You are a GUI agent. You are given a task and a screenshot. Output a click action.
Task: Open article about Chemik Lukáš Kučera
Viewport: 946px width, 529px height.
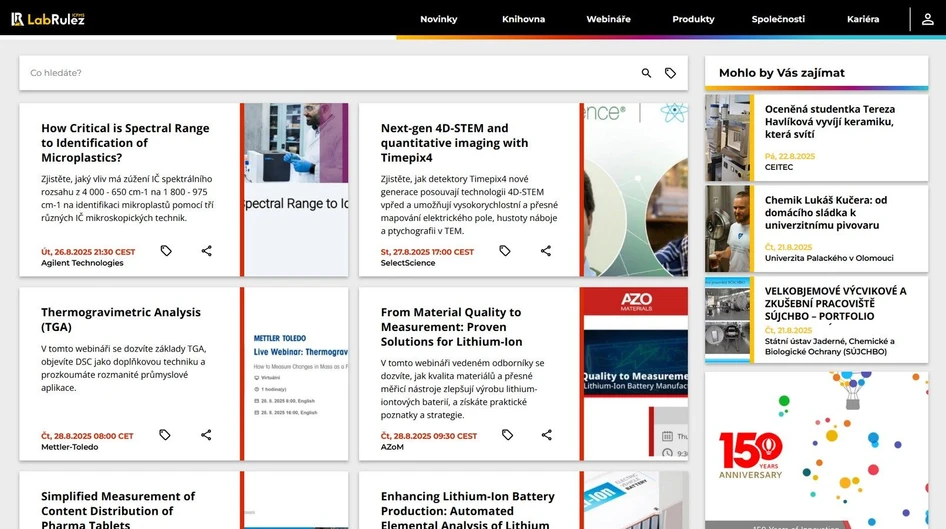pyautogui.click(x=825, y=213)
